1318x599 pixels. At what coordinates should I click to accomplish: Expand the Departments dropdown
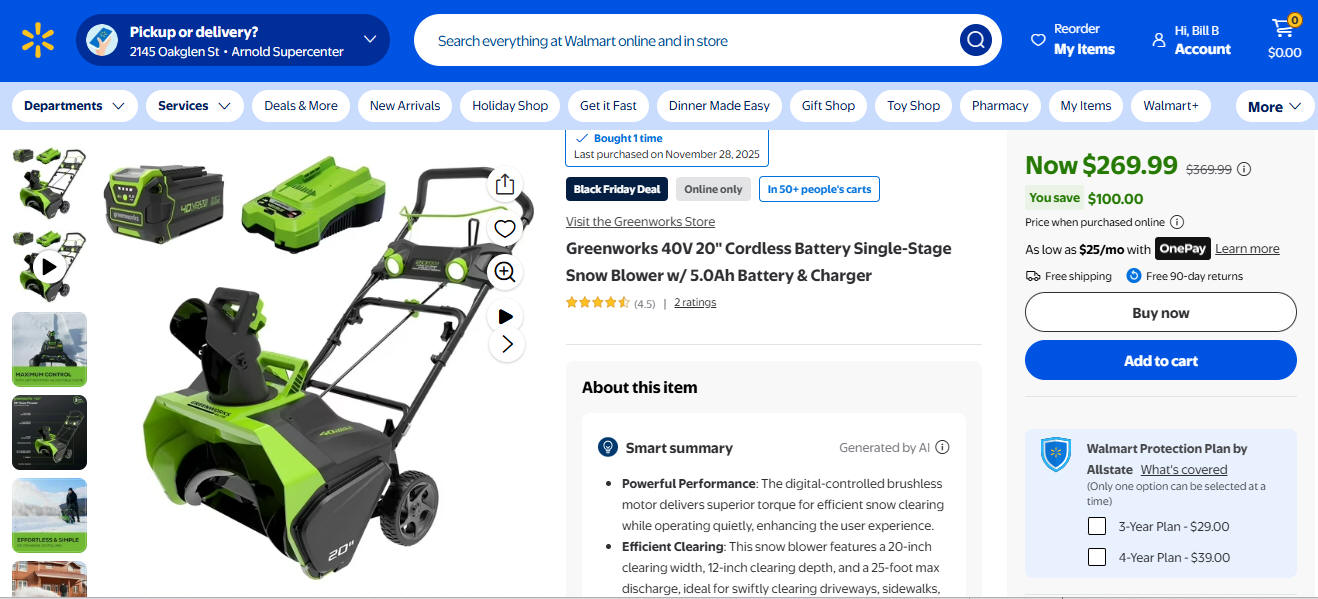75,106
